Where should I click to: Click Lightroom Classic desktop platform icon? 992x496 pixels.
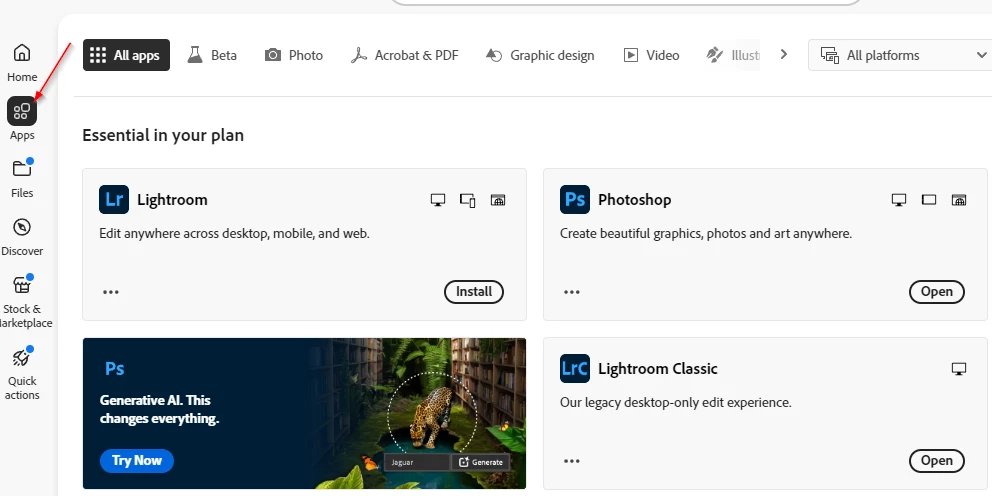tap(959, 369)
